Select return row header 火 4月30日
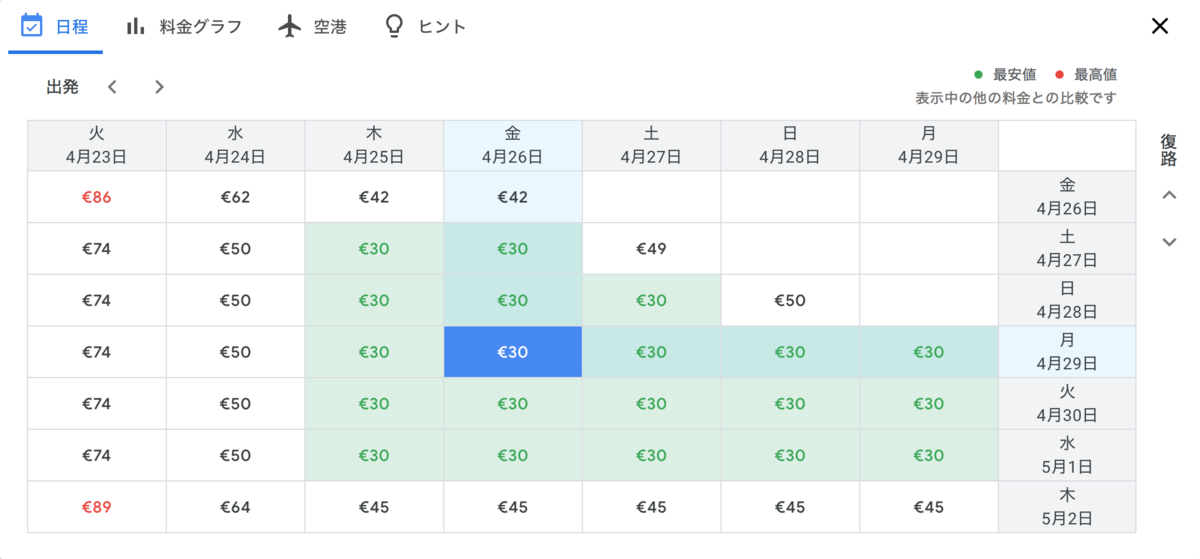1200x559 pixels. coord(1067,404)
